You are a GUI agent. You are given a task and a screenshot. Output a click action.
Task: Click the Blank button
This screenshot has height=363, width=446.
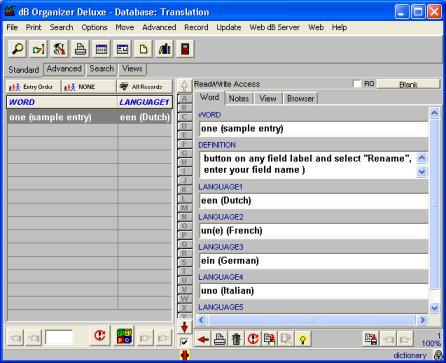(408, 84)
